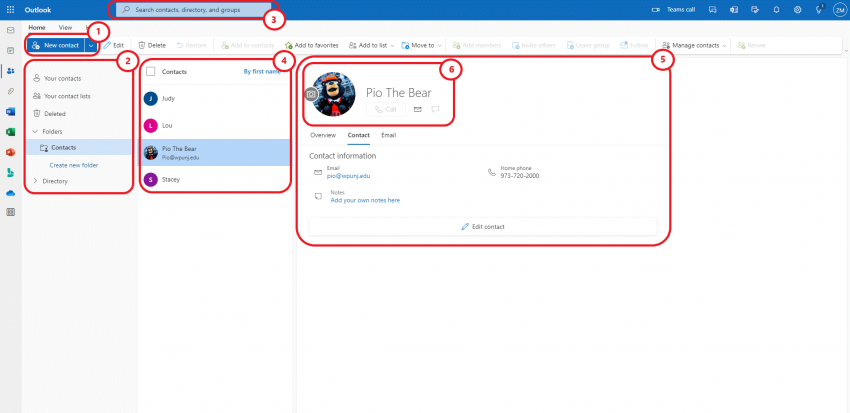Click the Edit contact button
This screenshot has height=413, width=850.
[483, 227]
